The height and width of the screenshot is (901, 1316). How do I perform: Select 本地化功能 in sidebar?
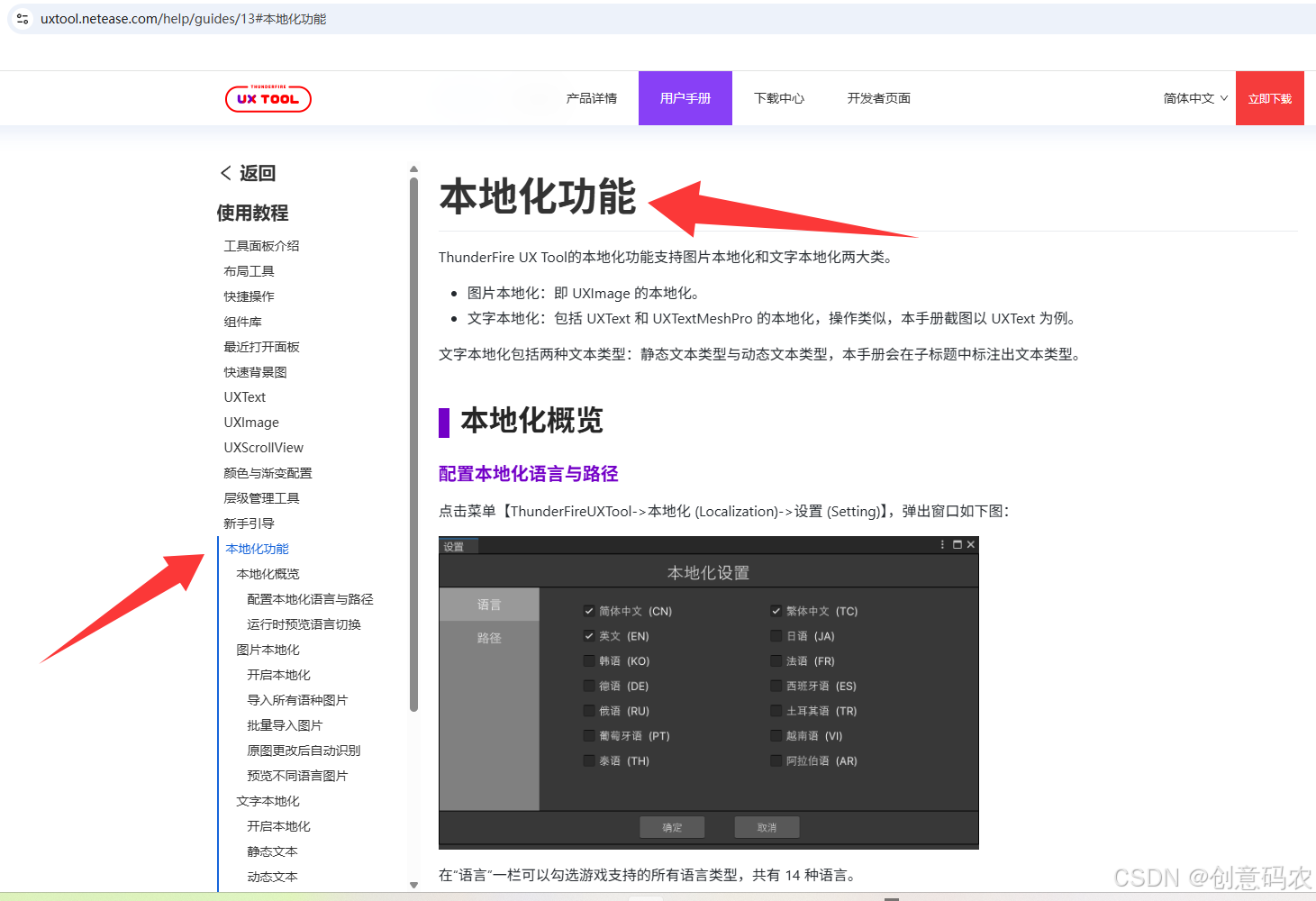coord(257,549)
